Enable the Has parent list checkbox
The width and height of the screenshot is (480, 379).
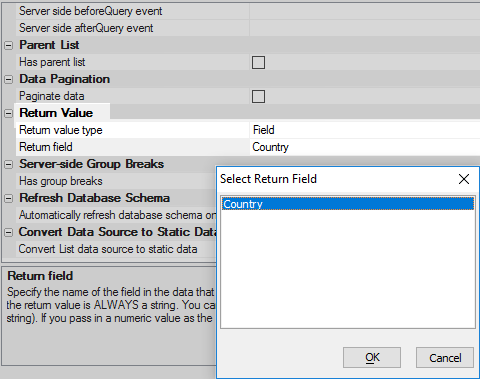pyautogui.click(x=258, y=62)
